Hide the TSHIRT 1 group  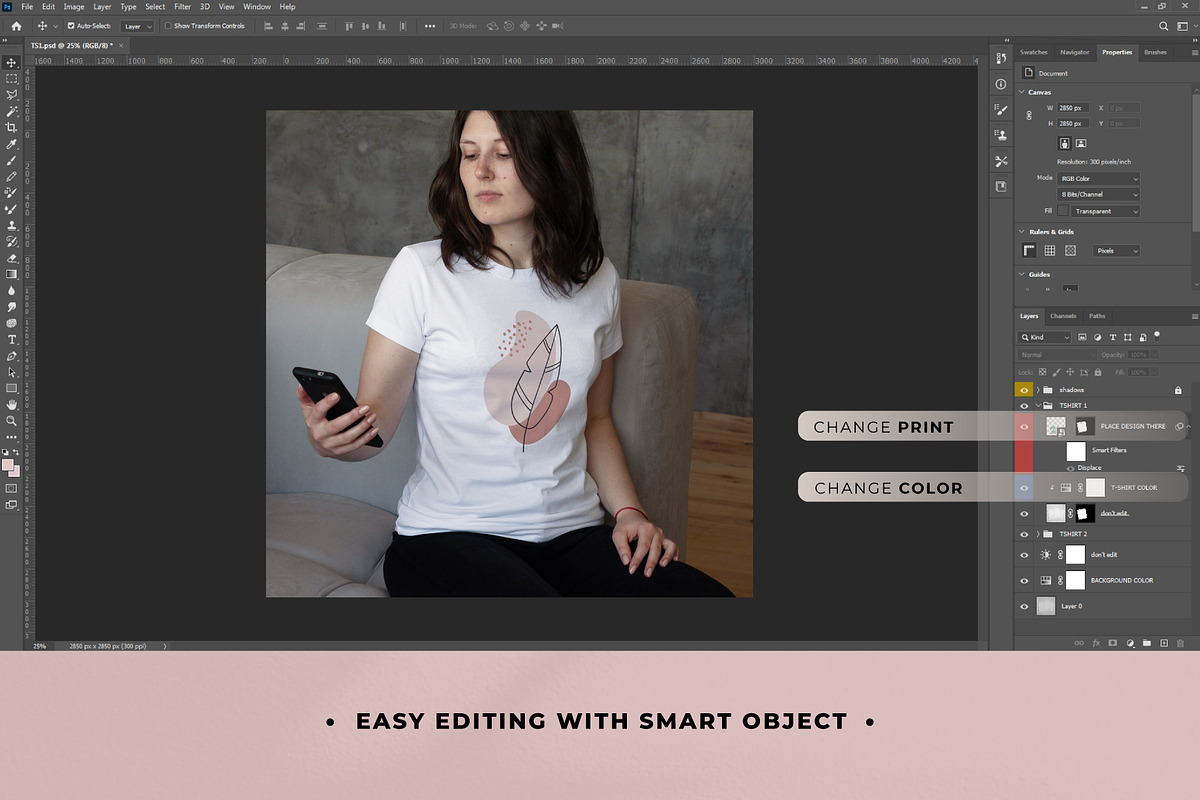point(1024,406)
